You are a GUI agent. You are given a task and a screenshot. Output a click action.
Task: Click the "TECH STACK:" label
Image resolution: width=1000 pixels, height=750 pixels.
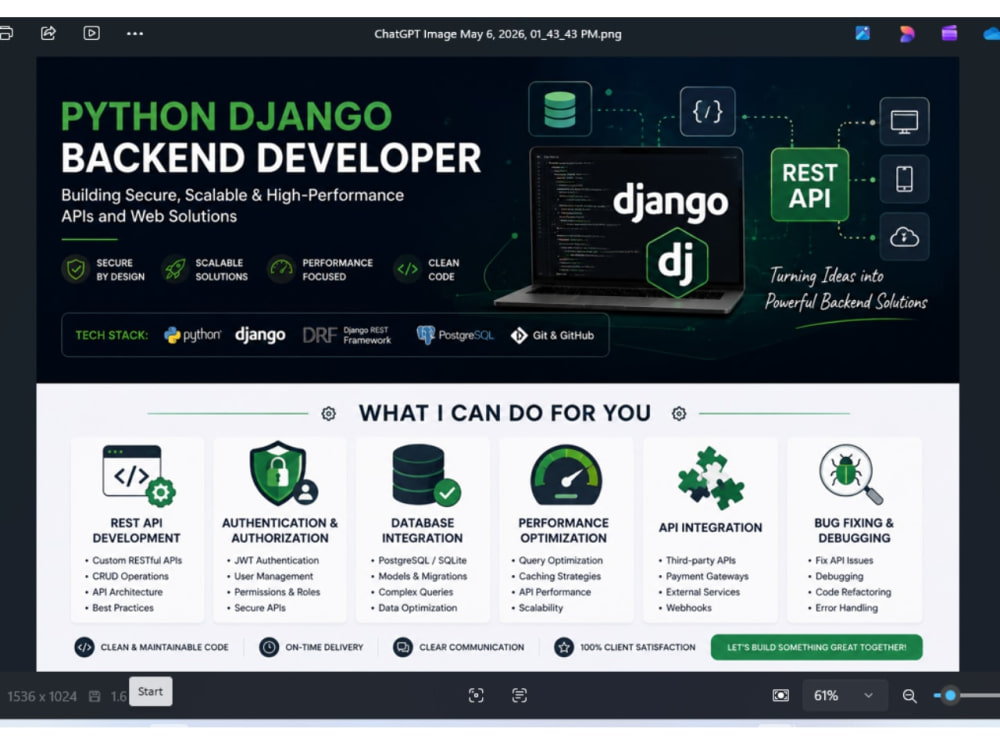112,335
